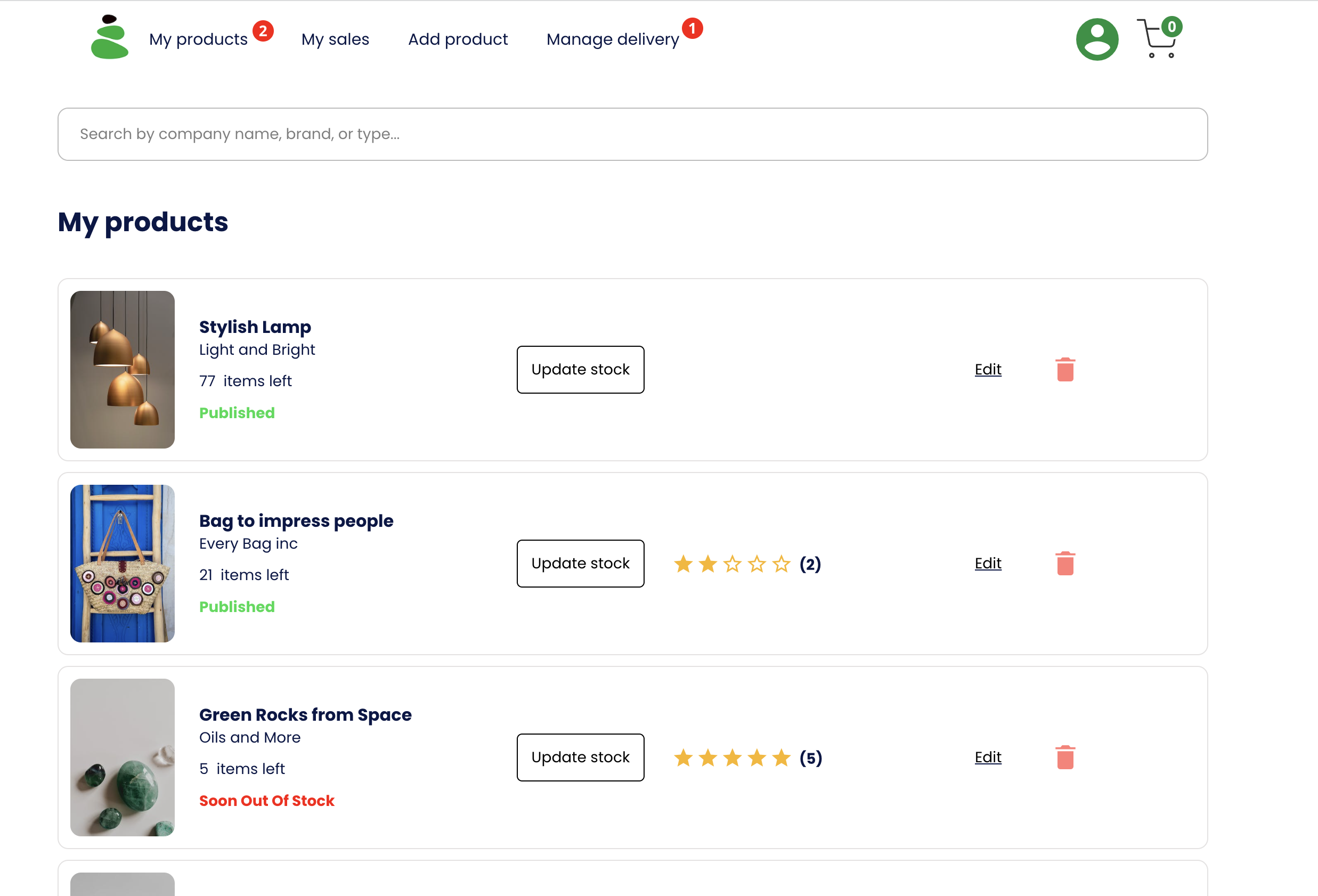Open the user profile avatar icon

point(1096,39)
